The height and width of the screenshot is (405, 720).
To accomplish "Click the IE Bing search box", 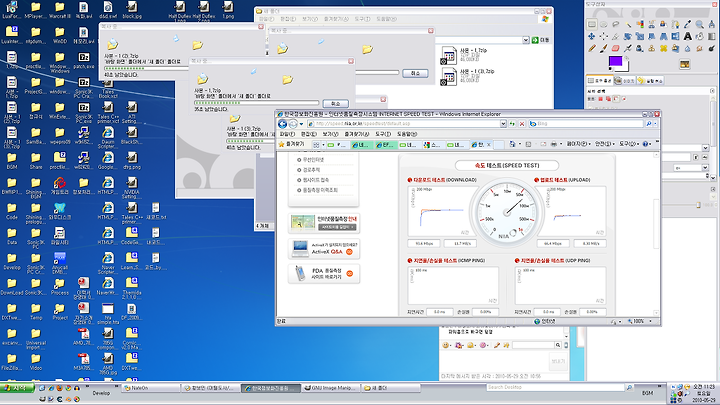I will tap(586, 124).
